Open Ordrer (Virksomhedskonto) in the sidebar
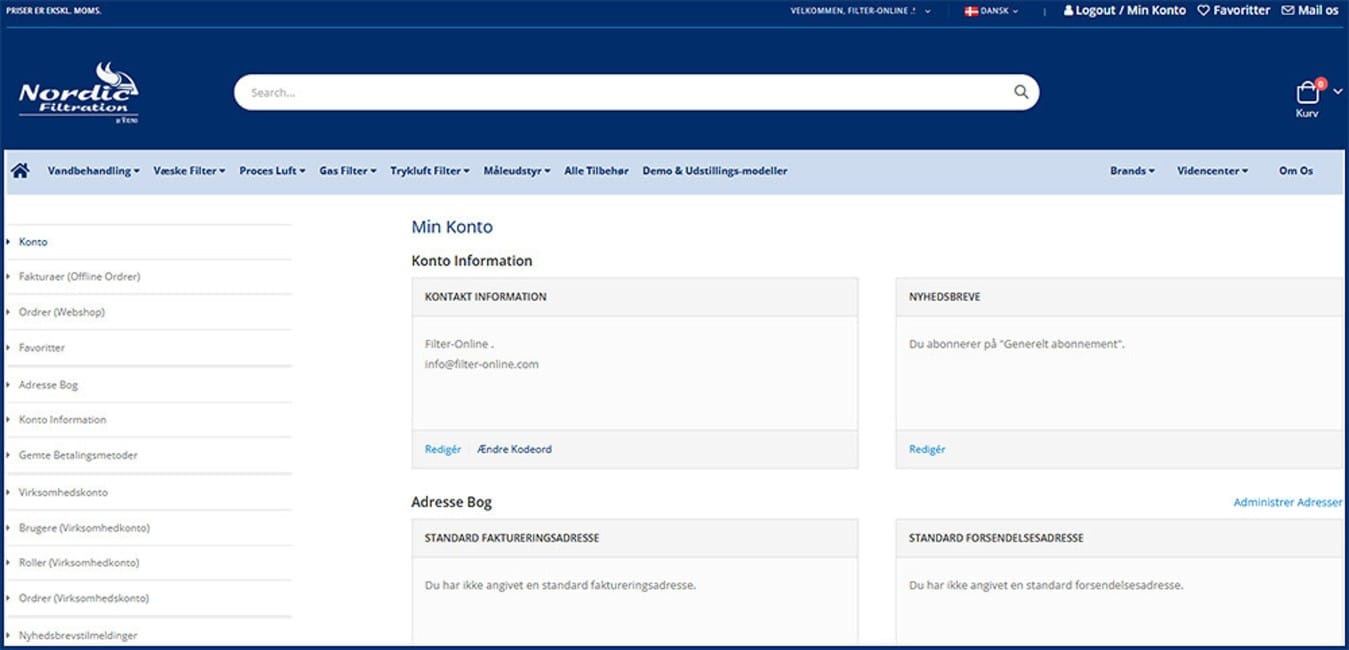Viewport: 1349px width, 650px height. (83, 598)
